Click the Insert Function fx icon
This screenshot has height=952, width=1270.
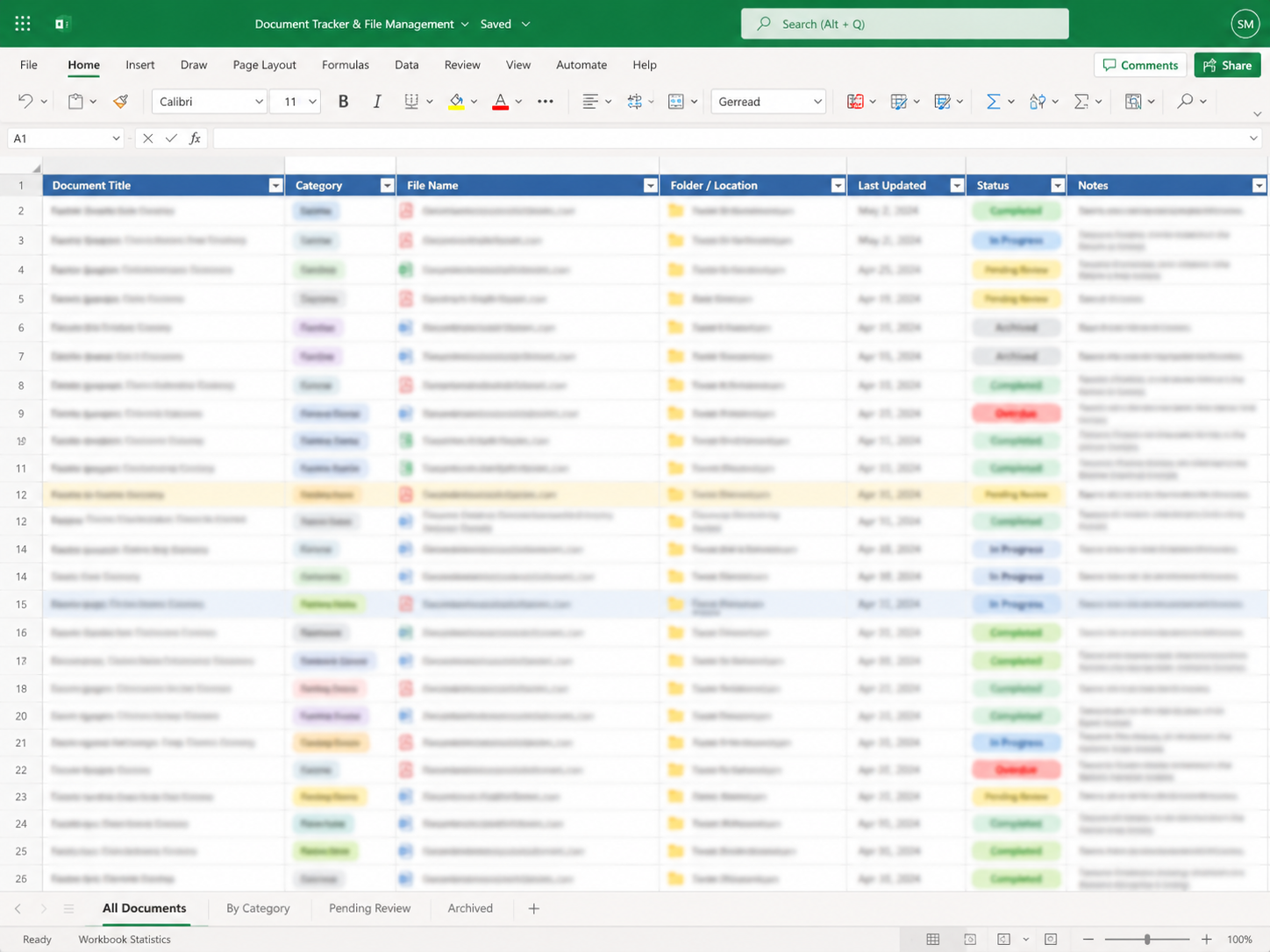pos(195,139)
